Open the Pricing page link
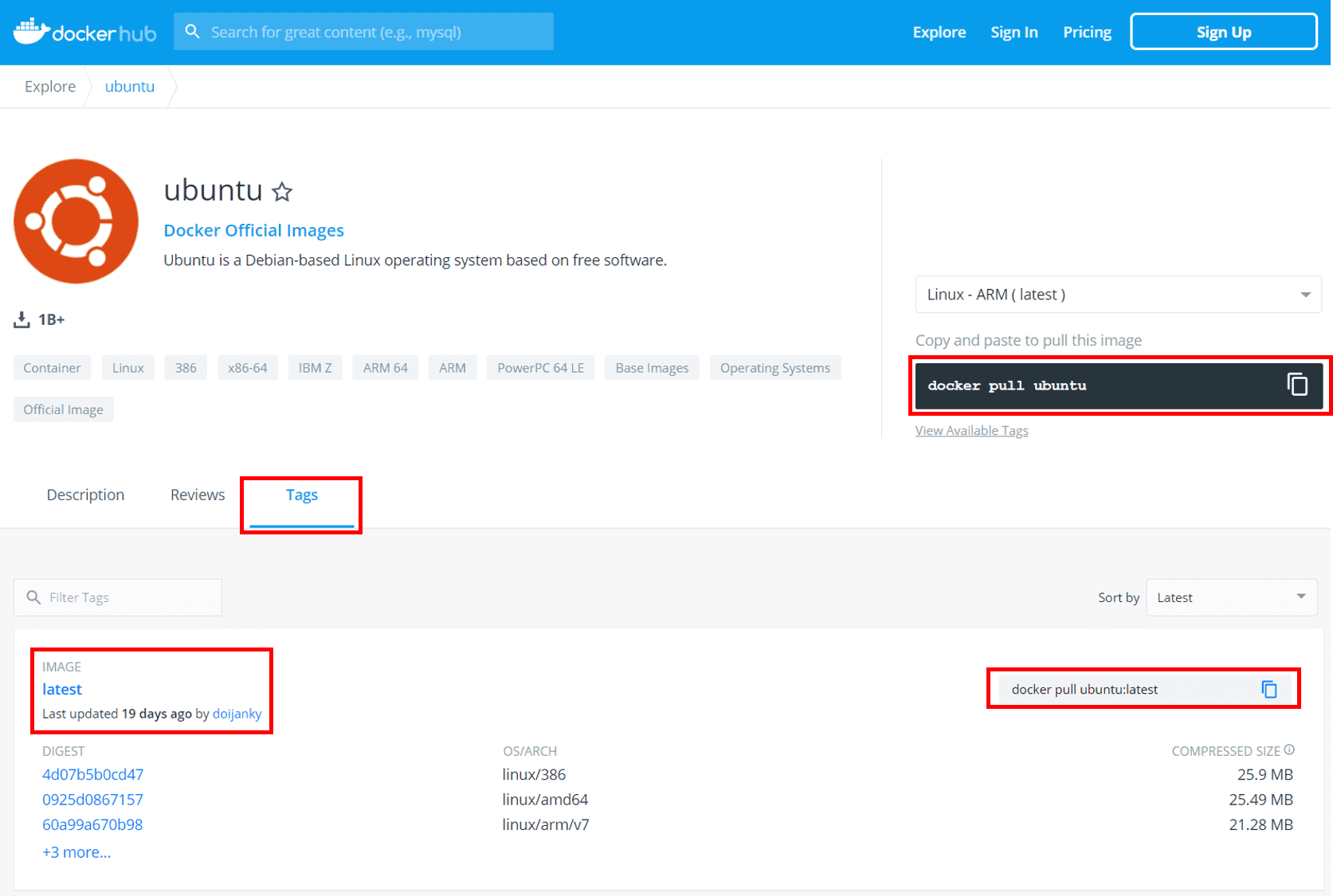Viewport: 1333px width, 896px height. 1087,33
